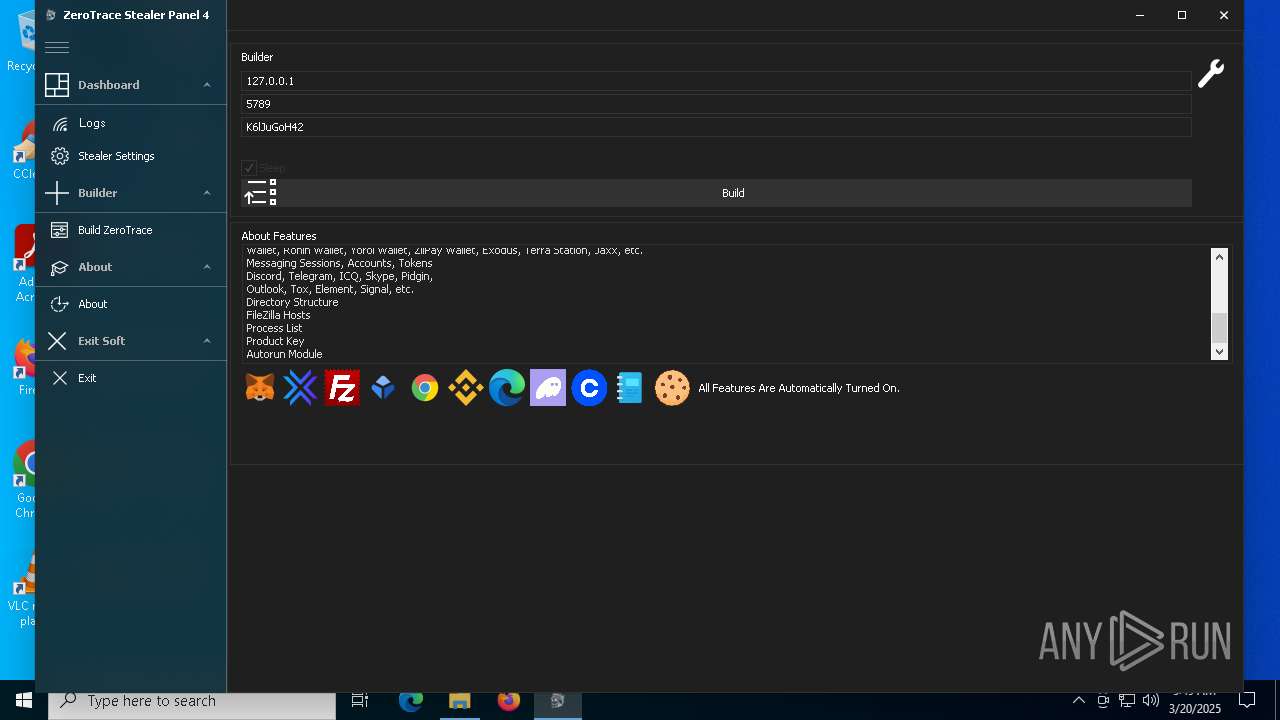Click the About graduation cap icon

tap(59, 267)
